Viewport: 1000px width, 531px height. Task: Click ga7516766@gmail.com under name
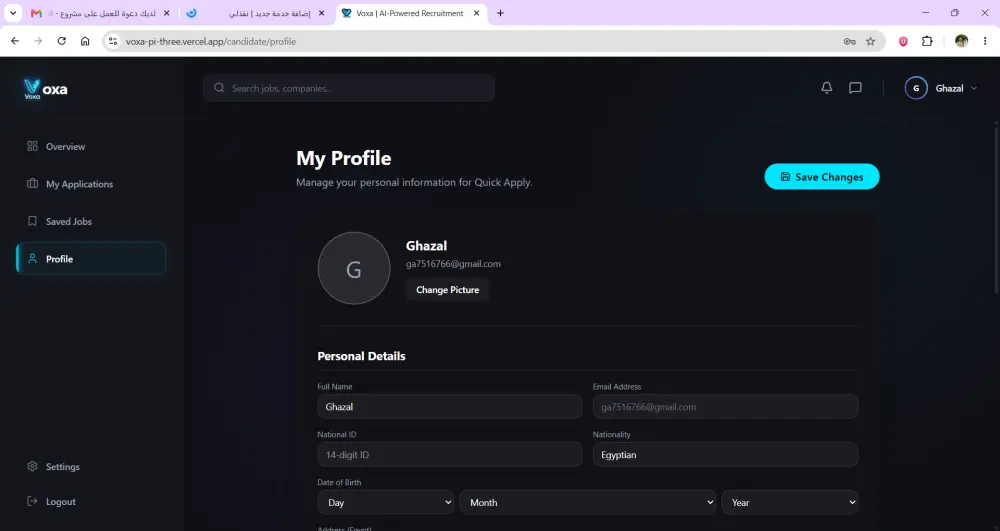click(453, 264)
